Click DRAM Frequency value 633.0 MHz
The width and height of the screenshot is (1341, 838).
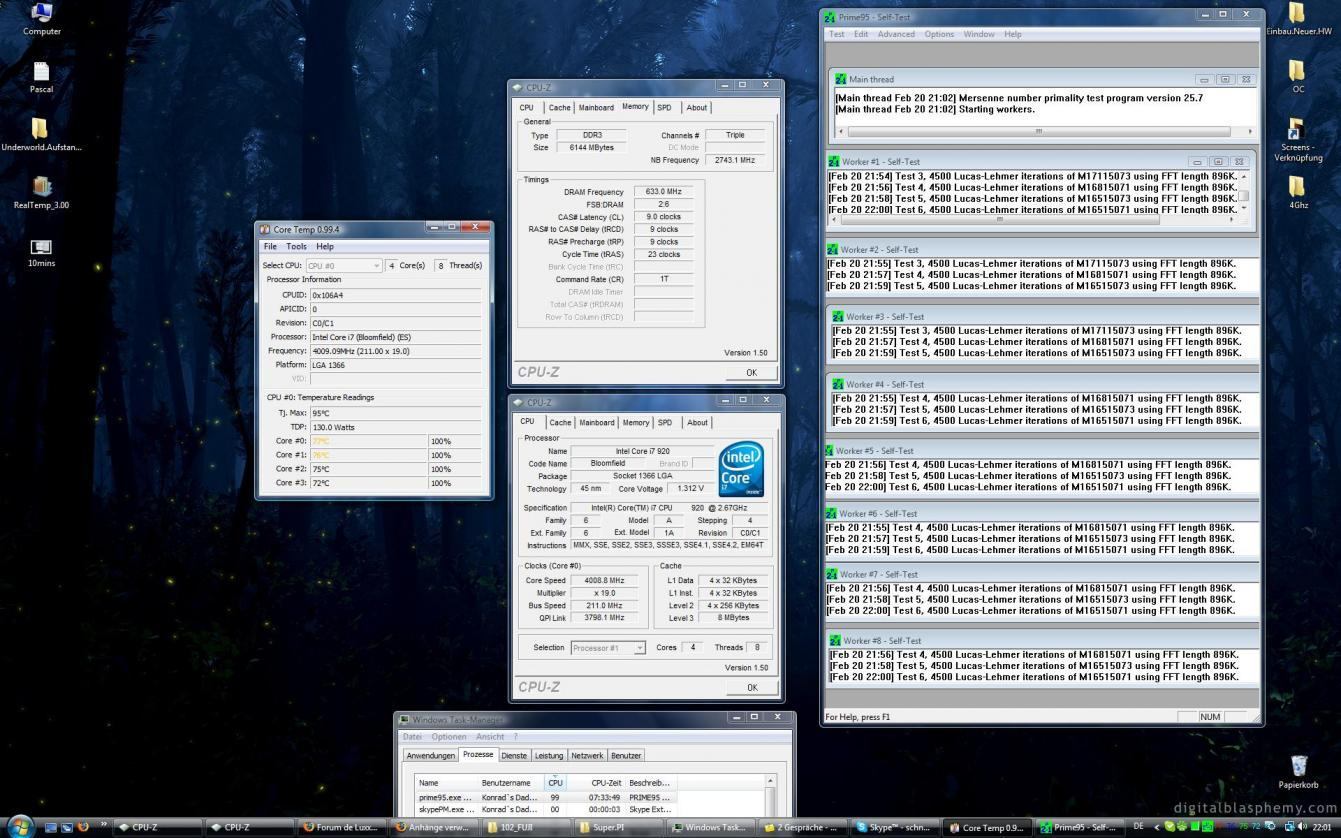(663, 192)
